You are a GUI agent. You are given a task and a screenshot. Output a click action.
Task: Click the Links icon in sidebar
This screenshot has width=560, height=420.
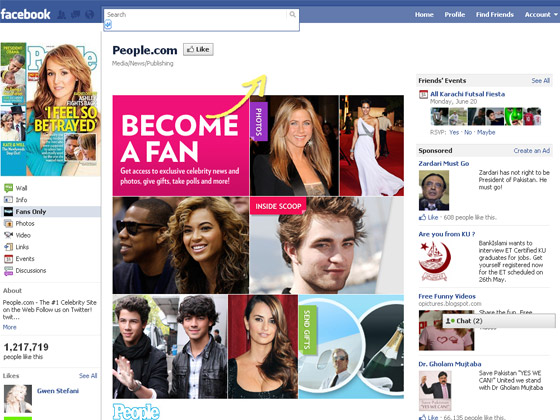[8, 247]
